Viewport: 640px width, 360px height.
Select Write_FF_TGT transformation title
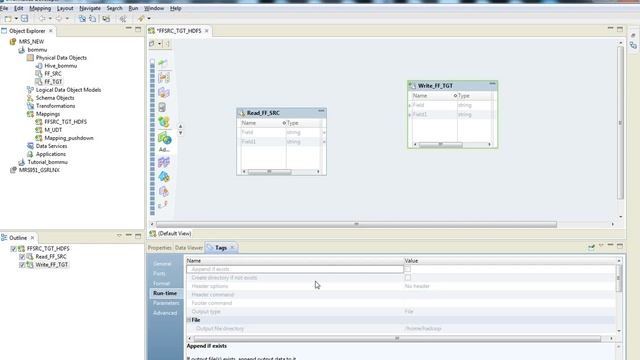point(435,86)
